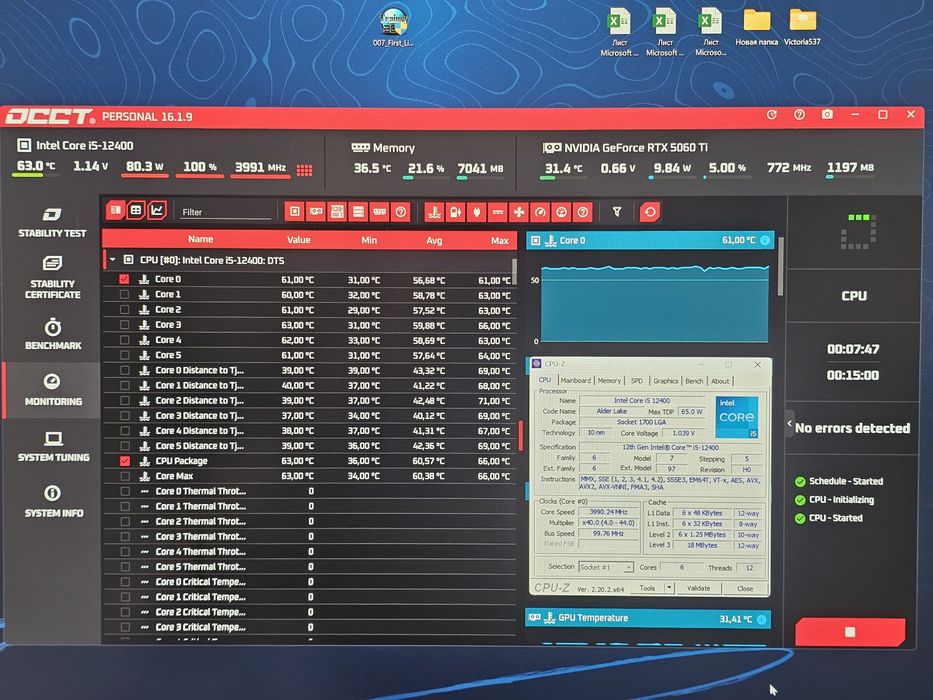The height and width of the screenshot is (700, 933).
Task: Open the System Info section
Action: (x=54, y=502)
